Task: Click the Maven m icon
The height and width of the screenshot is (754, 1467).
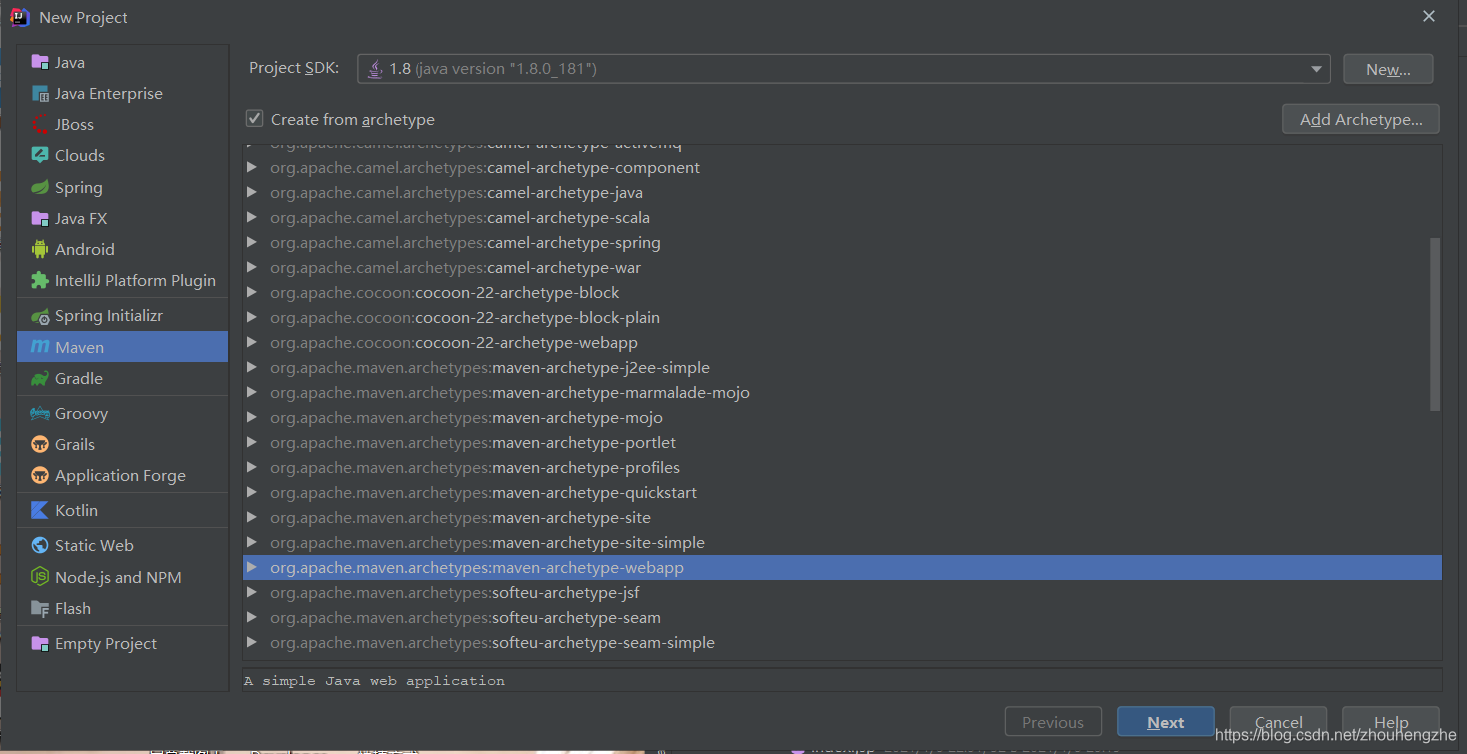Action: tap(40, 347)
